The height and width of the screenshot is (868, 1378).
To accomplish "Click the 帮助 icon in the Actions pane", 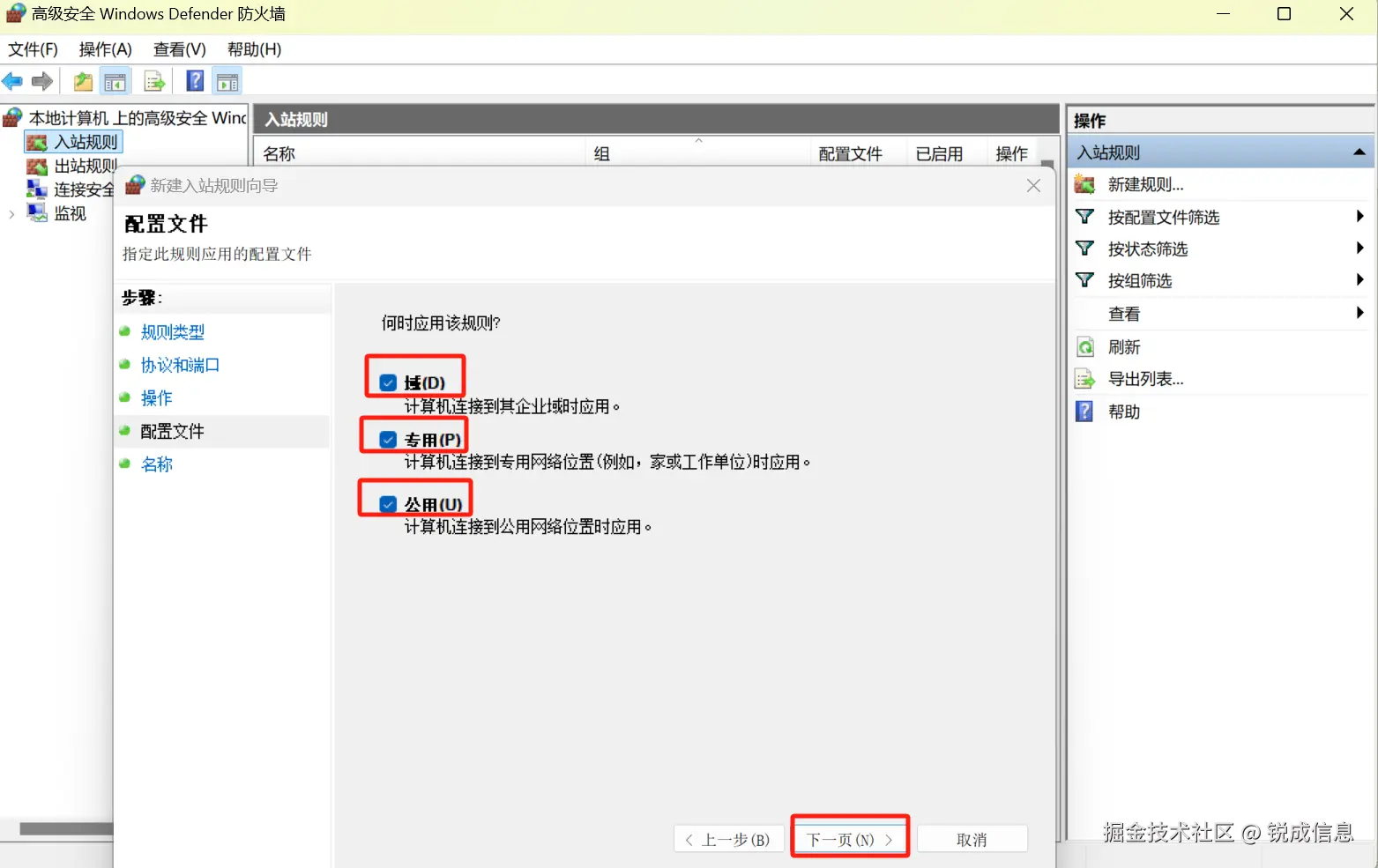I will click(x=1085, y=411).
